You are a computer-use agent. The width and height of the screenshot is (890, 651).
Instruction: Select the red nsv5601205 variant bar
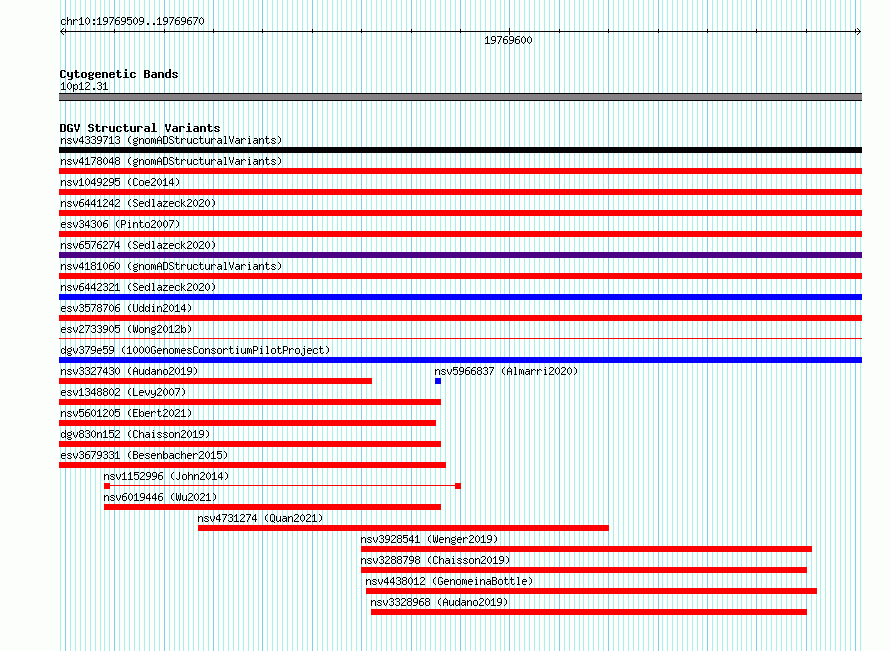[x=247, y=423]
